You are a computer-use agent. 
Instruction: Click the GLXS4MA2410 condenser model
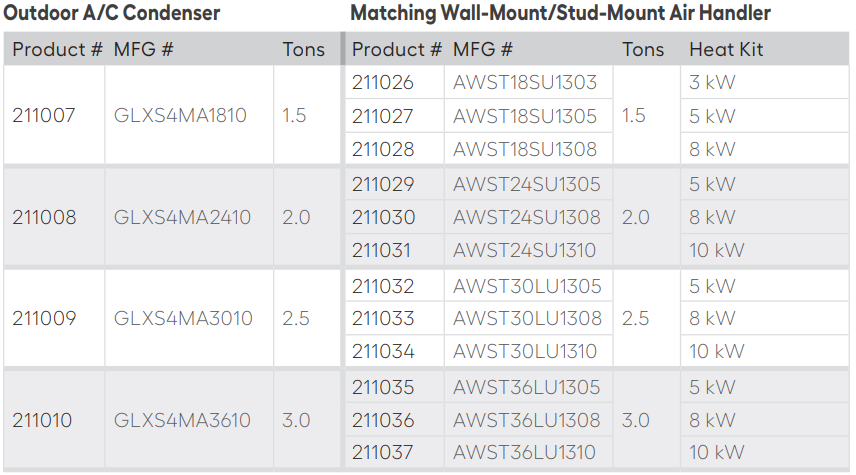182,217
